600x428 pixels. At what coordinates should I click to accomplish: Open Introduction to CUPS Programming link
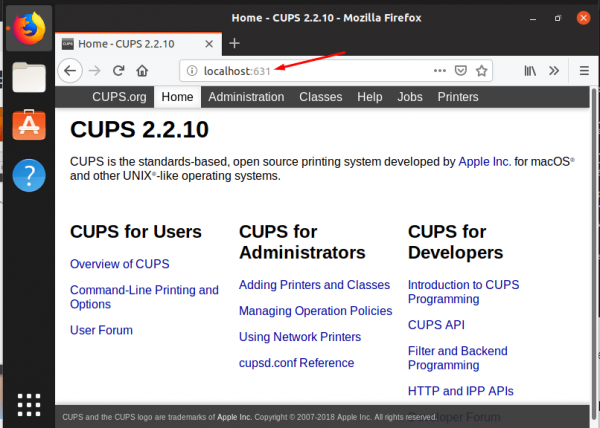[463, 292]
